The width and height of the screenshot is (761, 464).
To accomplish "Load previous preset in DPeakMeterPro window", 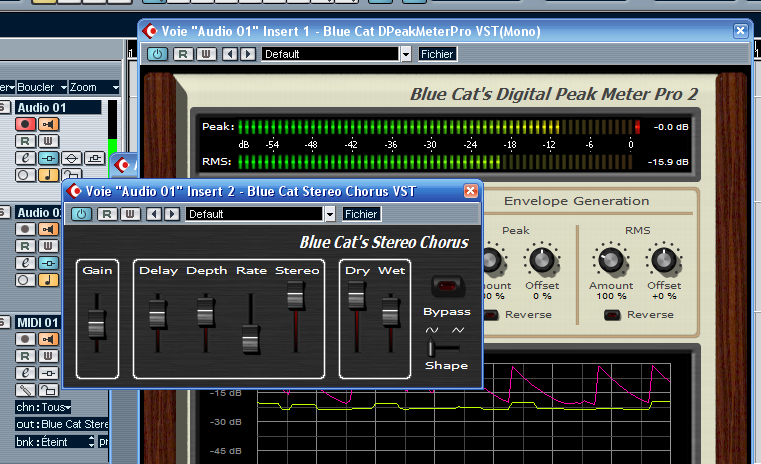I will [x=230, y=54].
